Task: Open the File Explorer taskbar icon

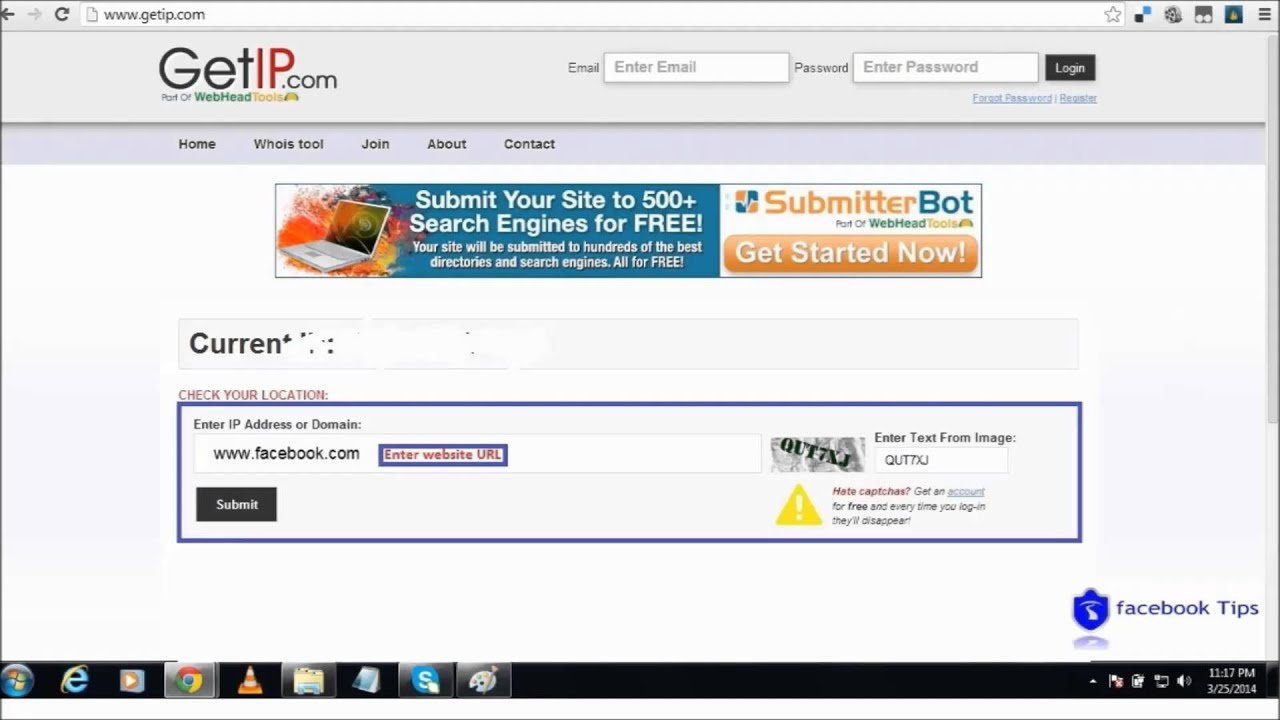Action: tap(308, 681)
